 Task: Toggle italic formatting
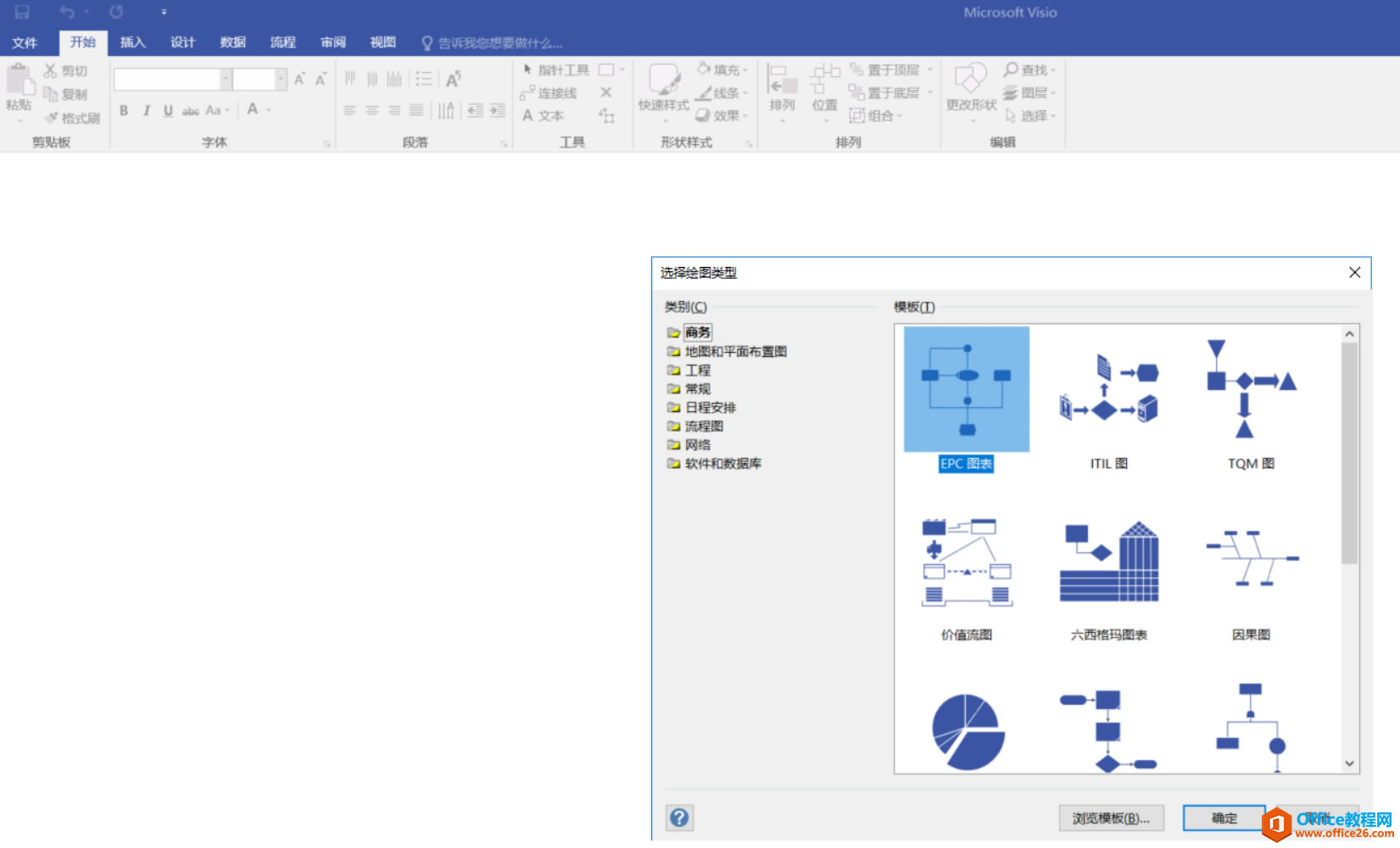click(x=146, y=109)
